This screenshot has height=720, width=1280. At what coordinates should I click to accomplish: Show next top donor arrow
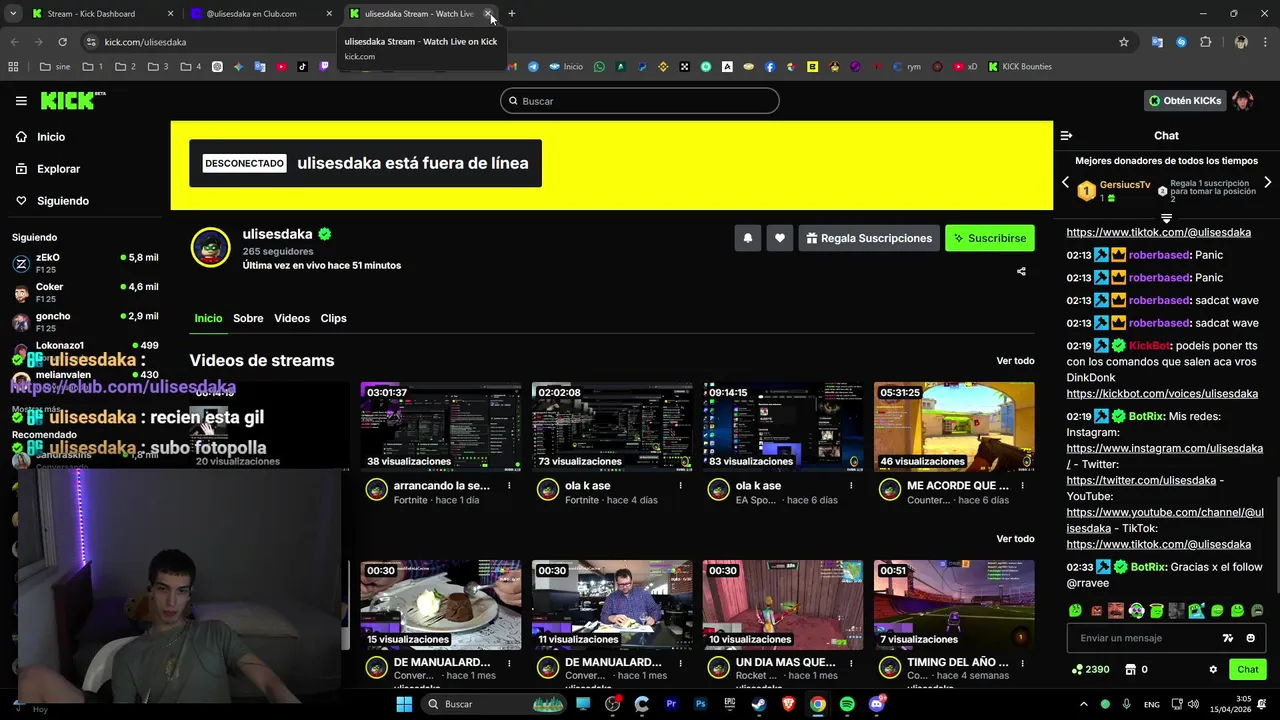[1267, 183]
